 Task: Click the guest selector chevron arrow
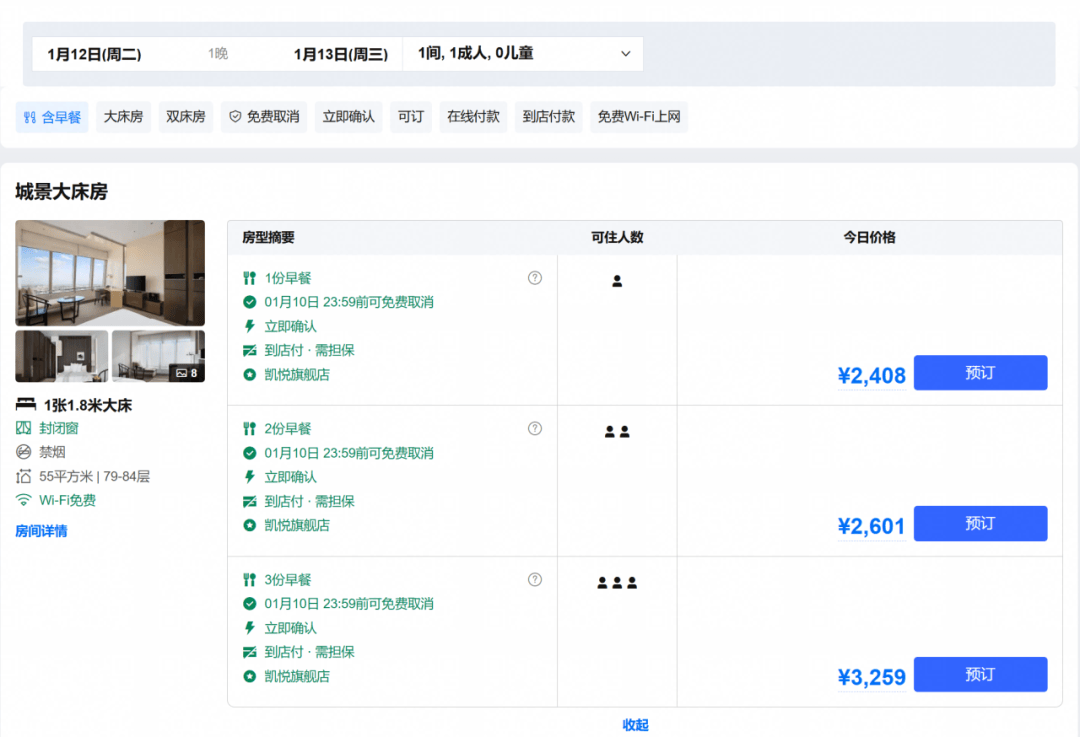click(x=625, y=54)
